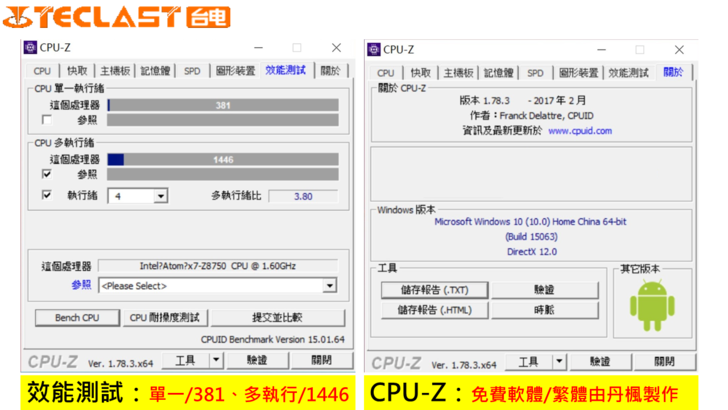Viewport: 728px width, 410px height.
Task: Uncheck reference checkbox under CPU multi thread
Action: (x=47, y=174)
